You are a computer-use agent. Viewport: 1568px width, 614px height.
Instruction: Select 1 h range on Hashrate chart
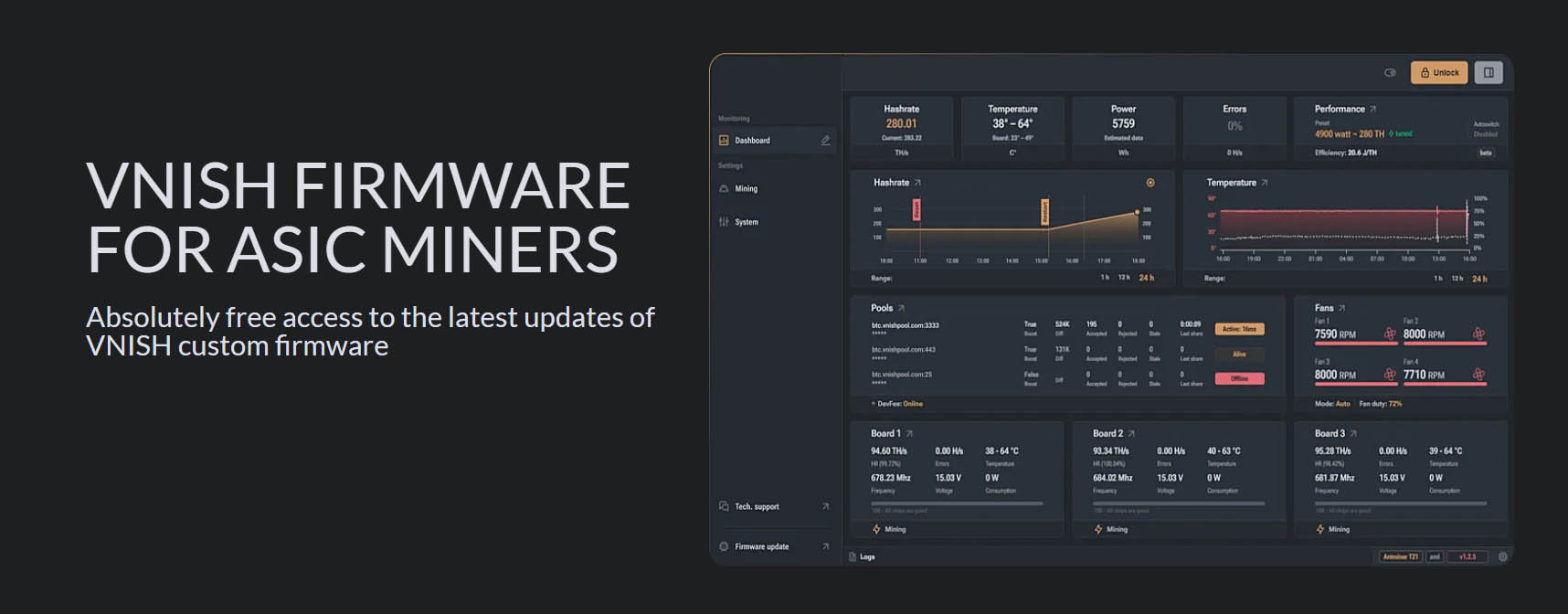1105,278
